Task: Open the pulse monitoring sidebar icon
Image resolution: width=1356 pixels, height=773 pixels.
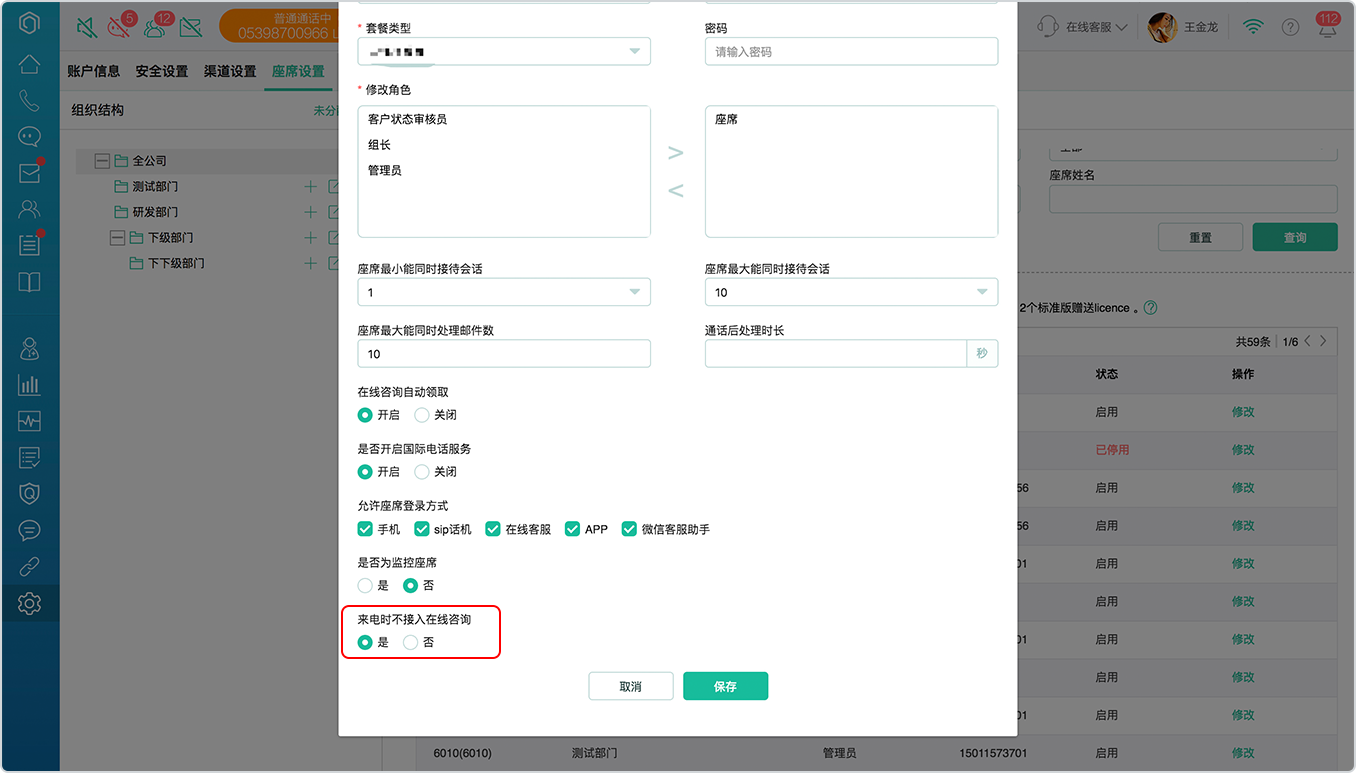Action: [29, 421]
